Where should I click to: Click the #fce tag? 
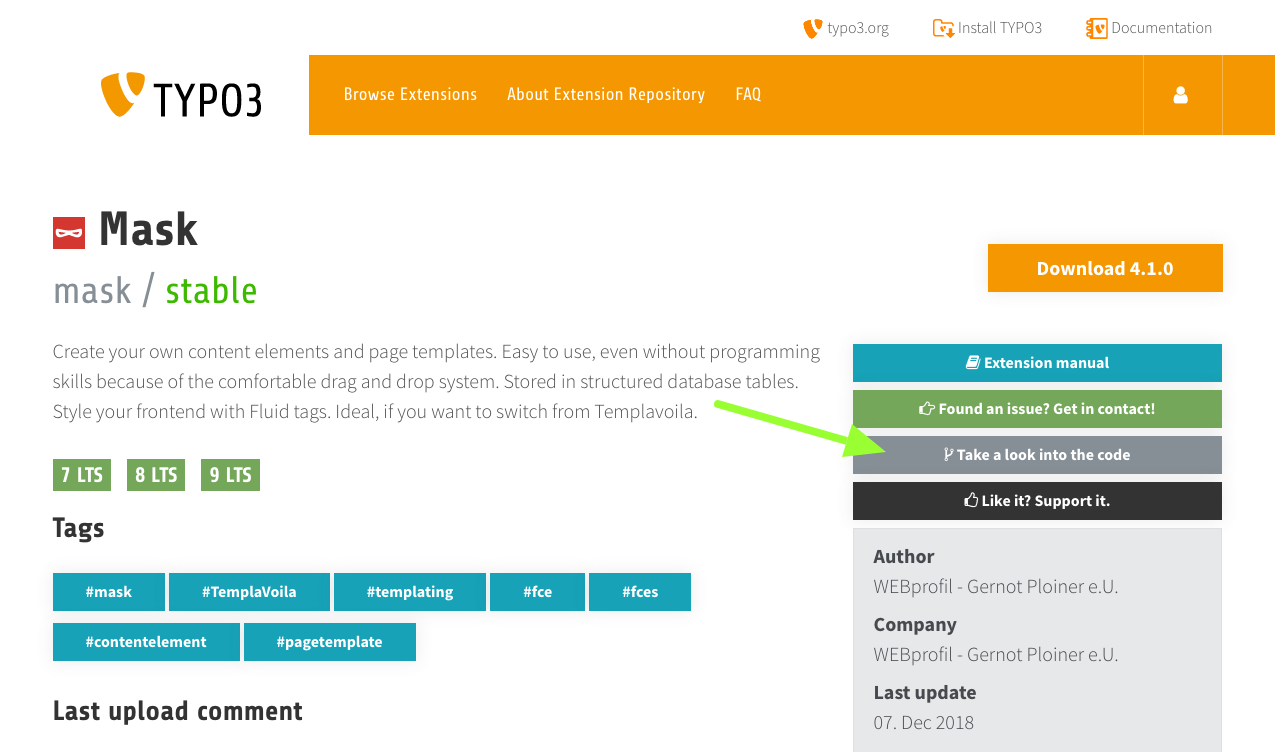click(x=537, y=592)
